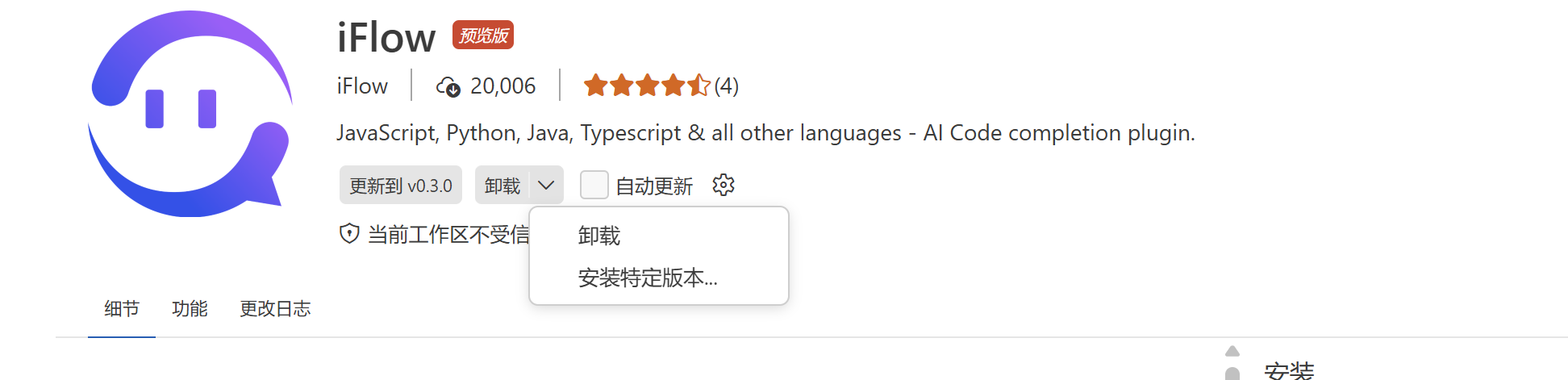1568x380 pixels.
Task: Enable the 自动更新 checkbox
Action: coord(594,186)
